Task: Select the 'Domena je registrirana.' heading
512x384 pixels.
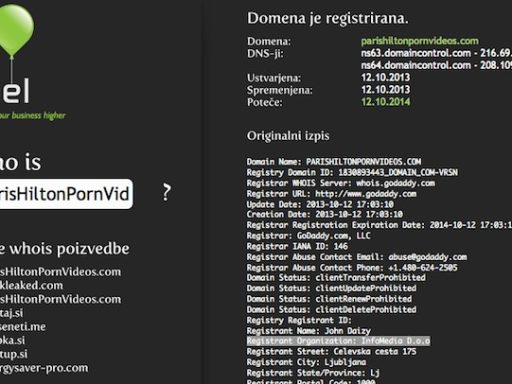Action: [328, 18]
